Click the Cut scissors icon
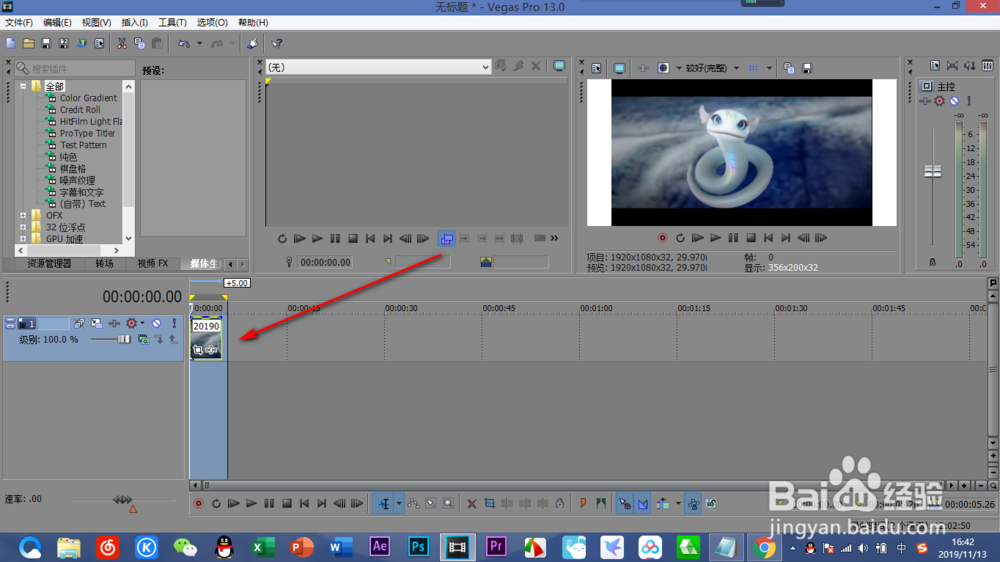Image resolution: width=1000 pixels, height=562 pixels. tap(121, 43)
